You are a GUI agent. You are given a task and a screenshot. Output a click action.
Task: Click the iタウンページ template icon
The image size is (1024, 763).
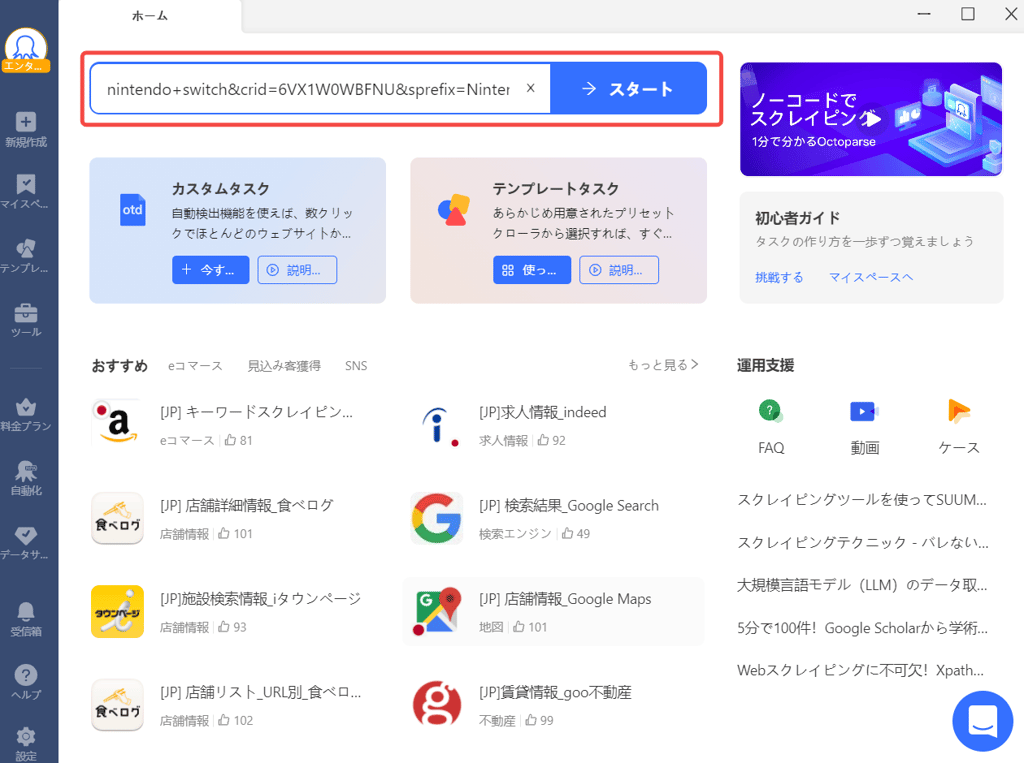tap(118, 611)
